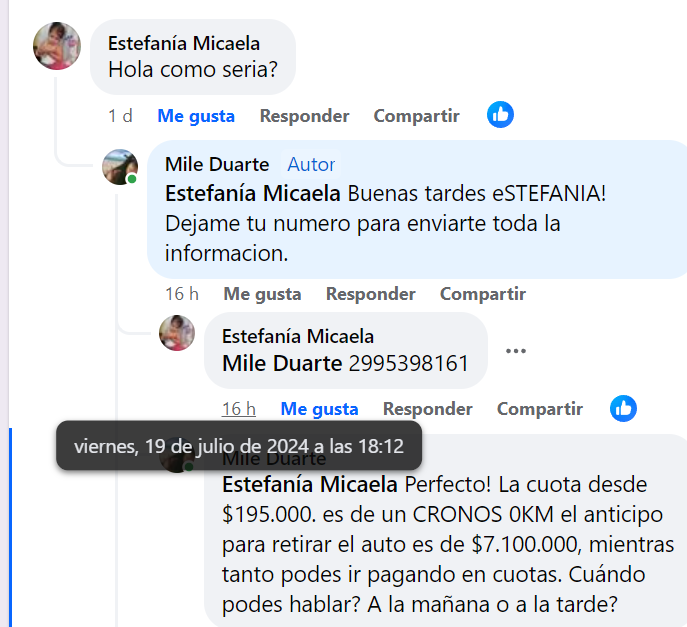Click the "Estefanía Micaela" mention before "Perfecto!"
687x627 pixels.
pyautogui.click(x=310, y=486)
